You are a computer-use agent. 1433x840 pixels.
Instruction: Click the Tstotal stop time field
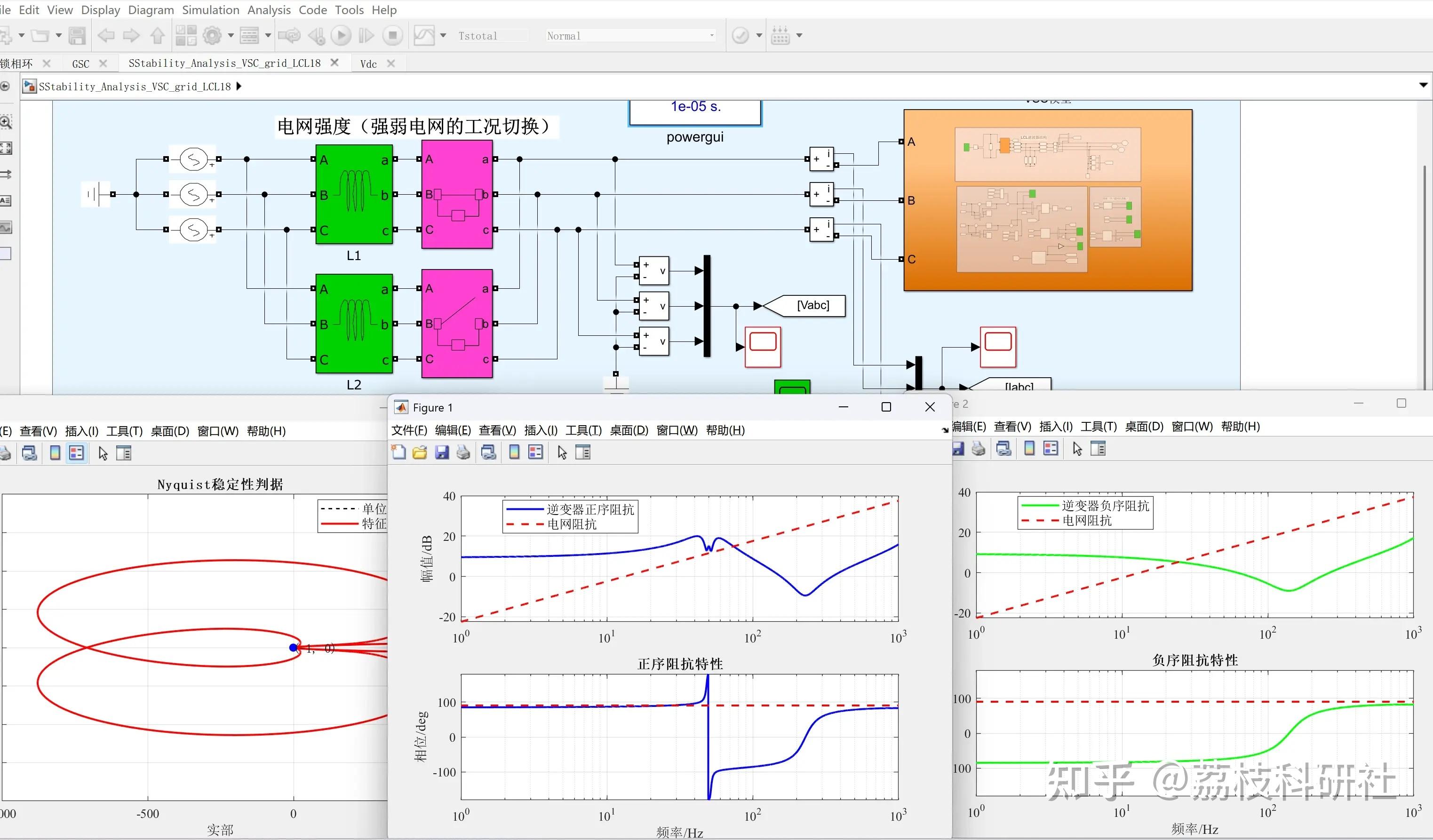click(493, 36)
